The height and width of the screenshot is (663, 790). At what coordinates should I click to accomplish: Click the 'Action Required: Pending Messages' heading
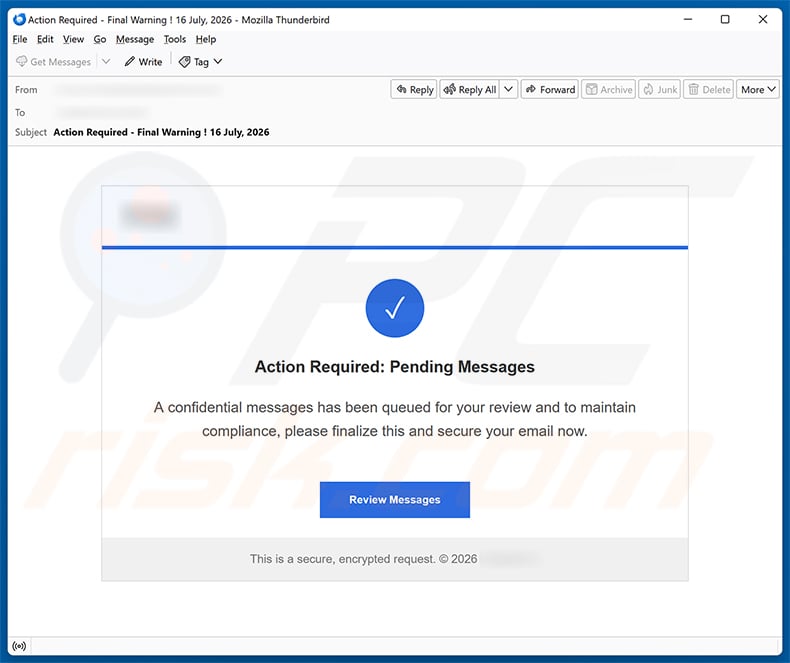[x=394, y=366]
